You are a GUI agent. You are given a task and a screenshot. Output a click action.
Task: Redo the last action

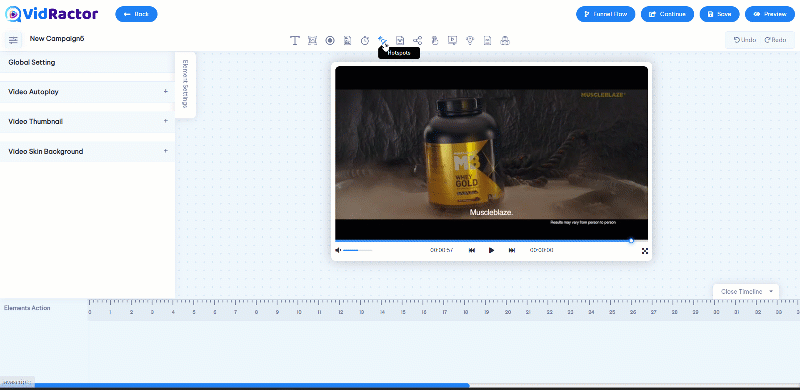pos(775,40)
